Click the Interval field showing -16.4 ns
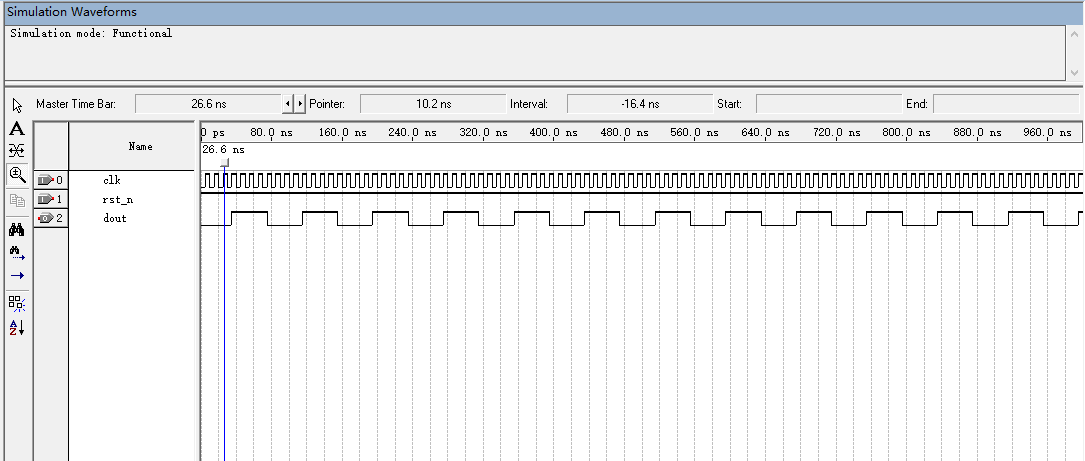 point(639,105)
